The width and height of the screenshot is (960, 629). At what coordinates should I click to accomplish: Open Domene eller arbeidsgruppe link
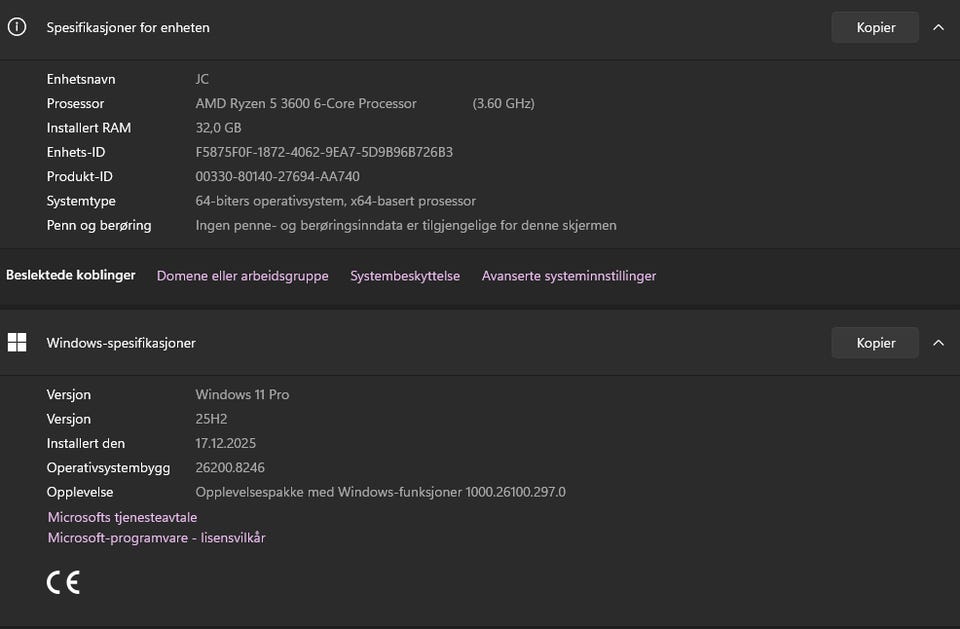coord(242,276)
